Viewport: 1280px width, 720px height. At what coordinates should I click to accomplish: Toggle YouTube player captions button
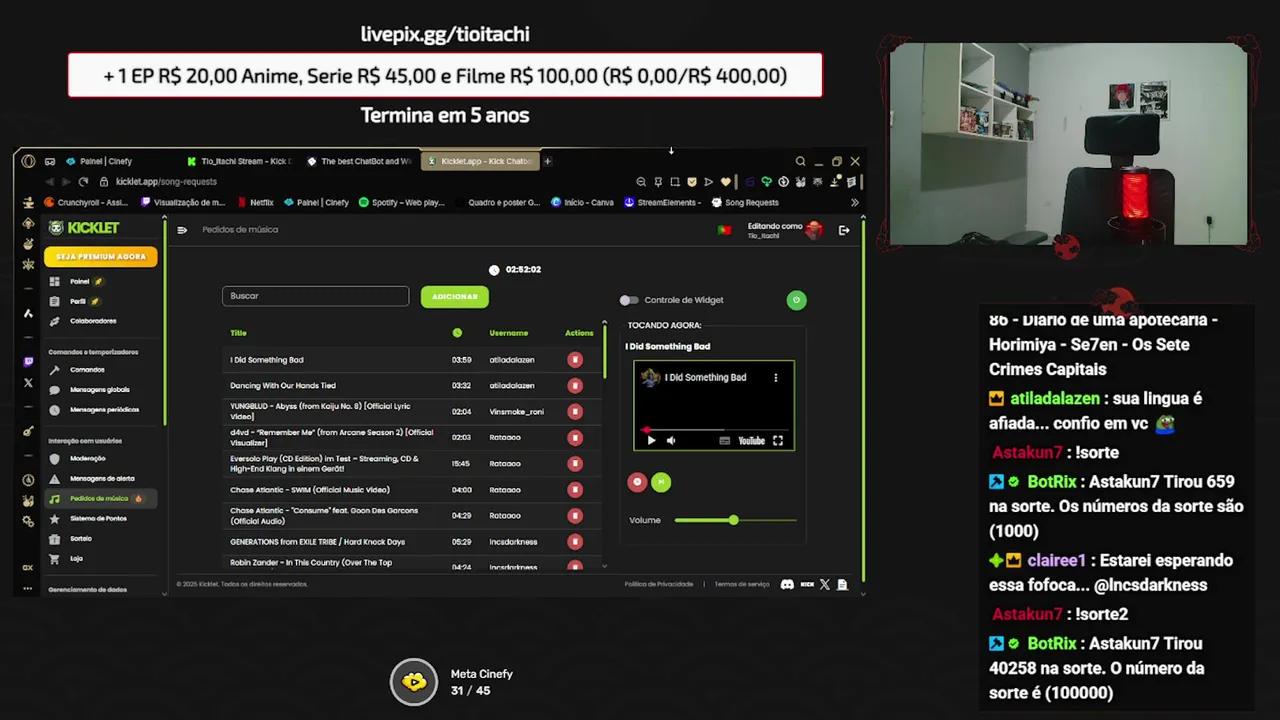click(x=725, y=441)
